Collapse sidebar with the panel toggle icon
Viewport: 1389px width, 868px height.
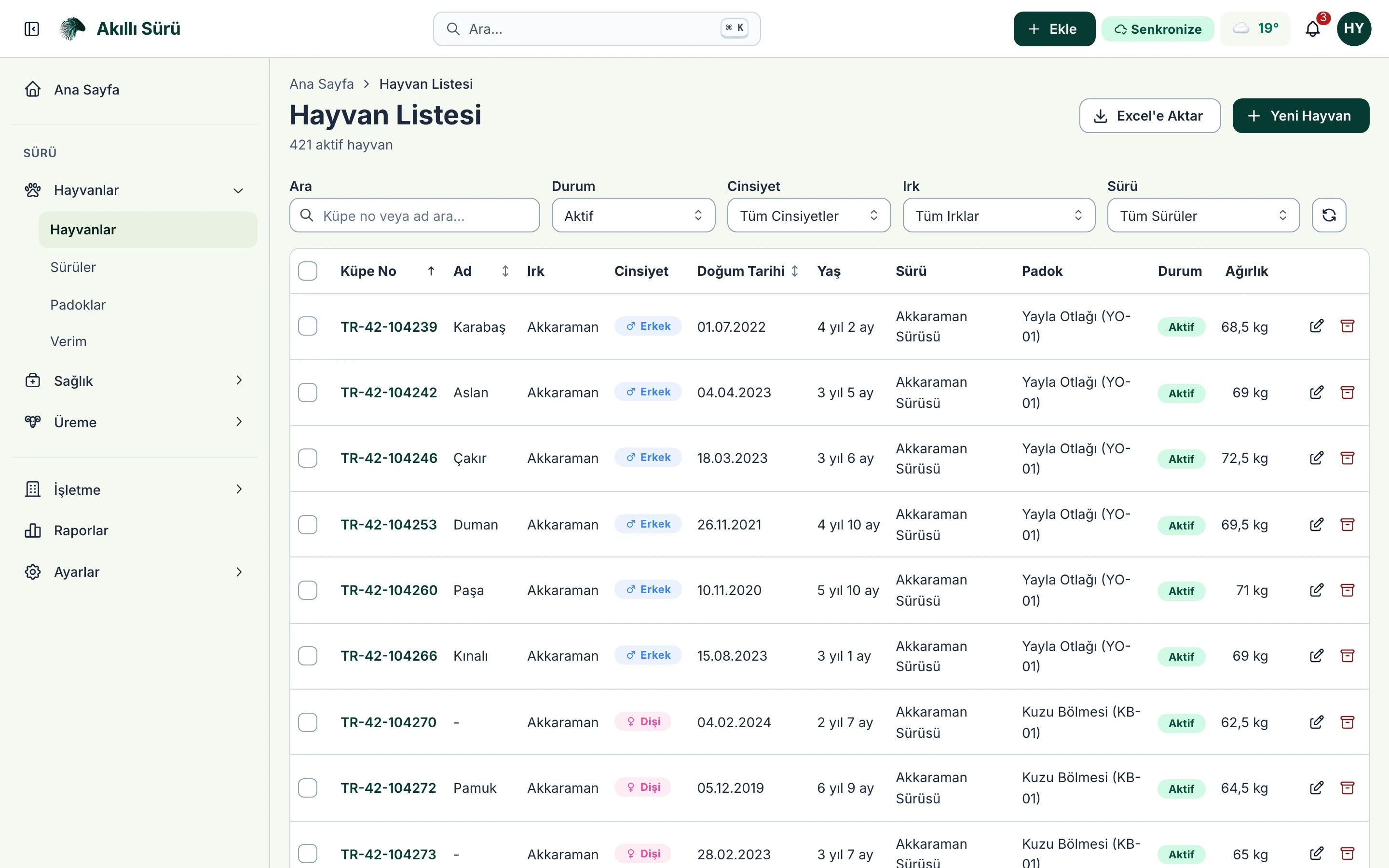pyautogui.click(x=31, y=29)
